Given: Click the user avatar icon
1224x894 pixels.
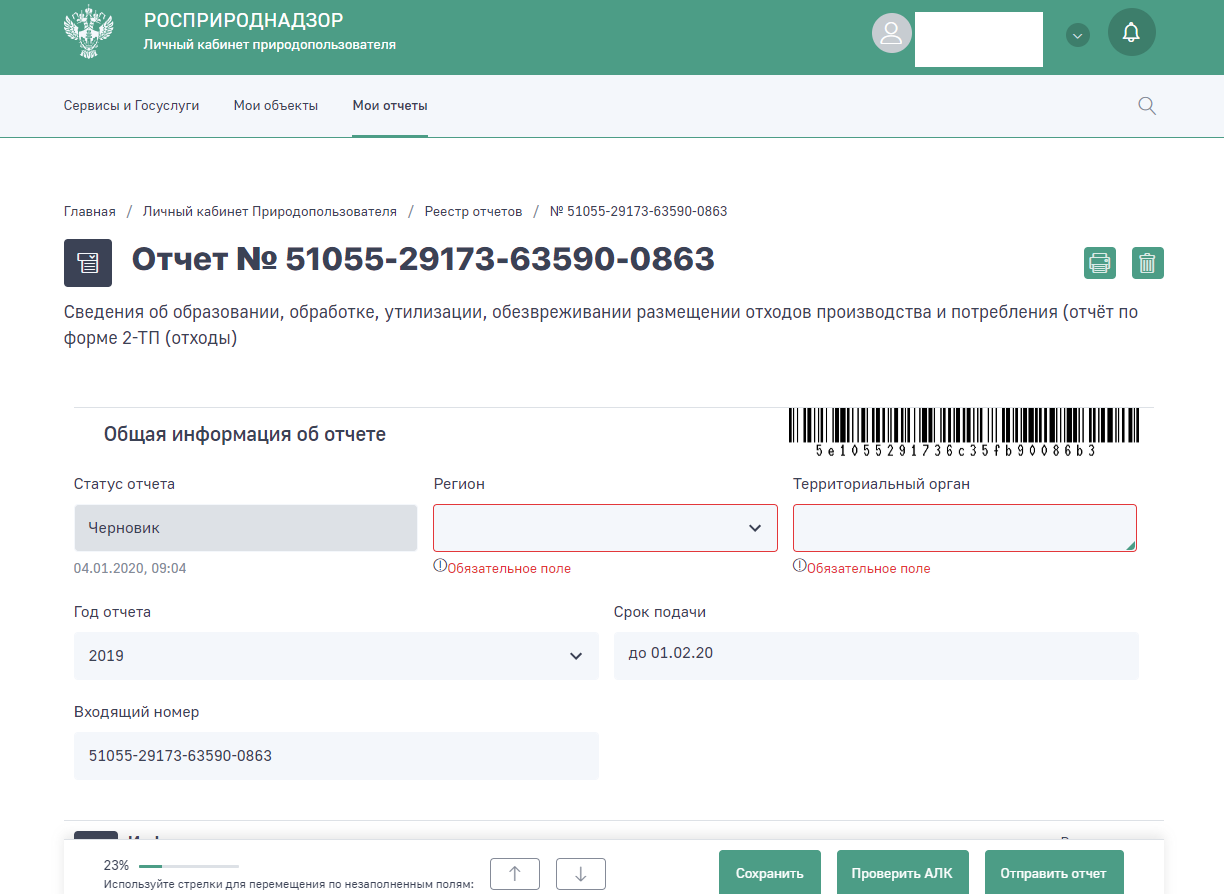Looking at the screenshot, I should [x=890, y=33].
